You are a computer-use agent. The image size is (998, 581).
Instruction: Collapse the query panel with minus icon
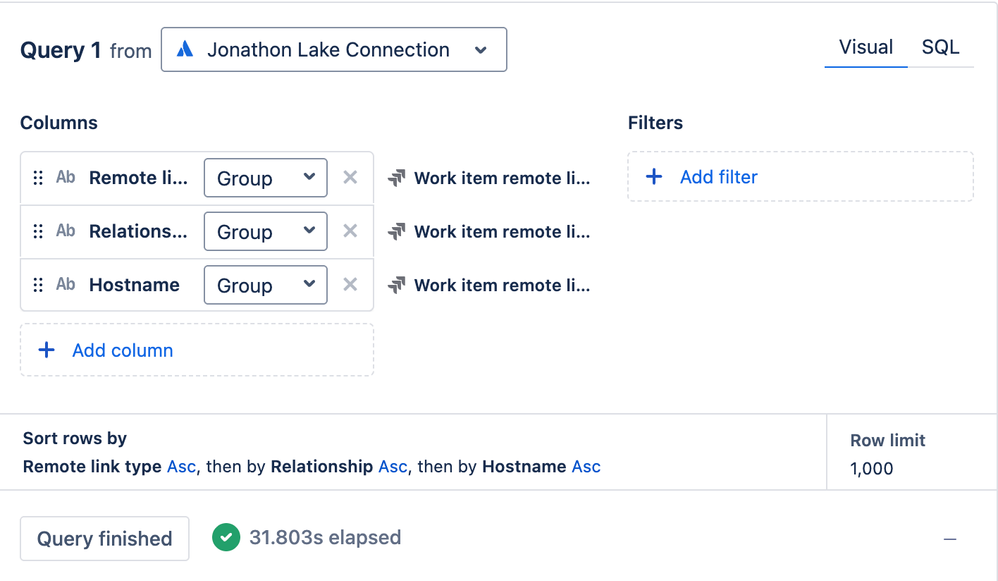(950, 539)
